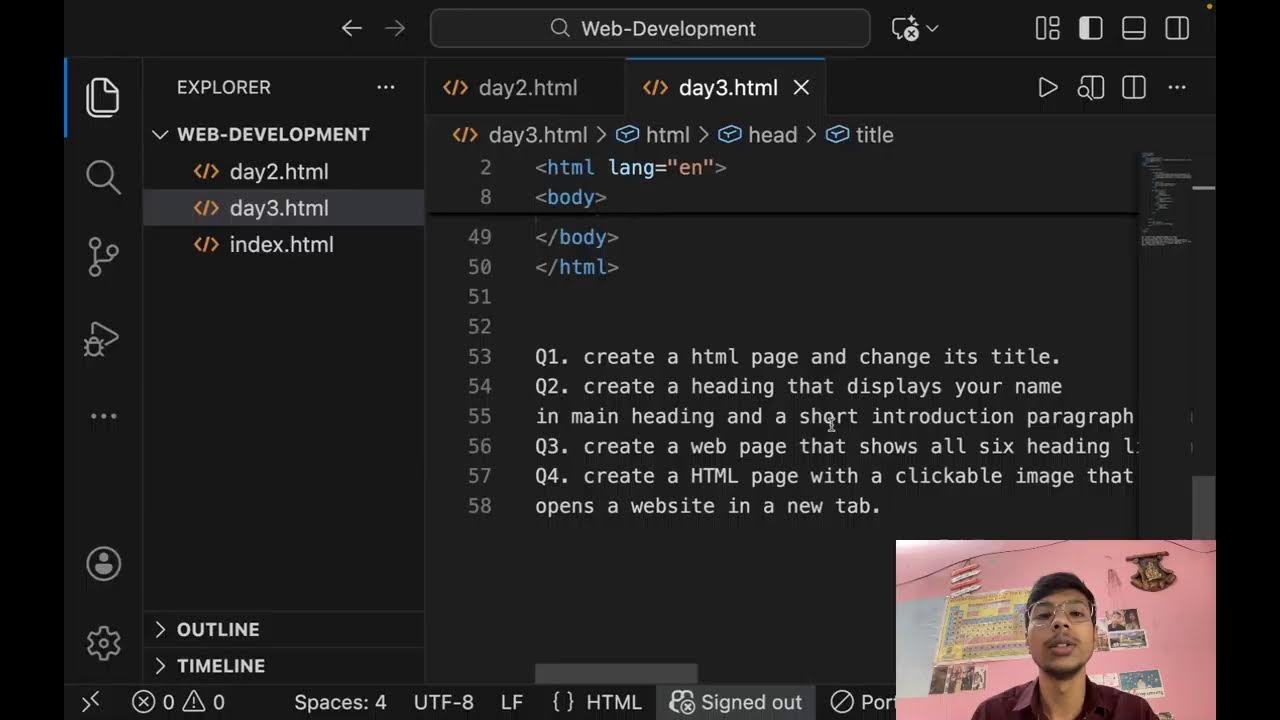Click the html breadcrumb item
Viewport: 1280px width, 720px height.
[653, 135]
